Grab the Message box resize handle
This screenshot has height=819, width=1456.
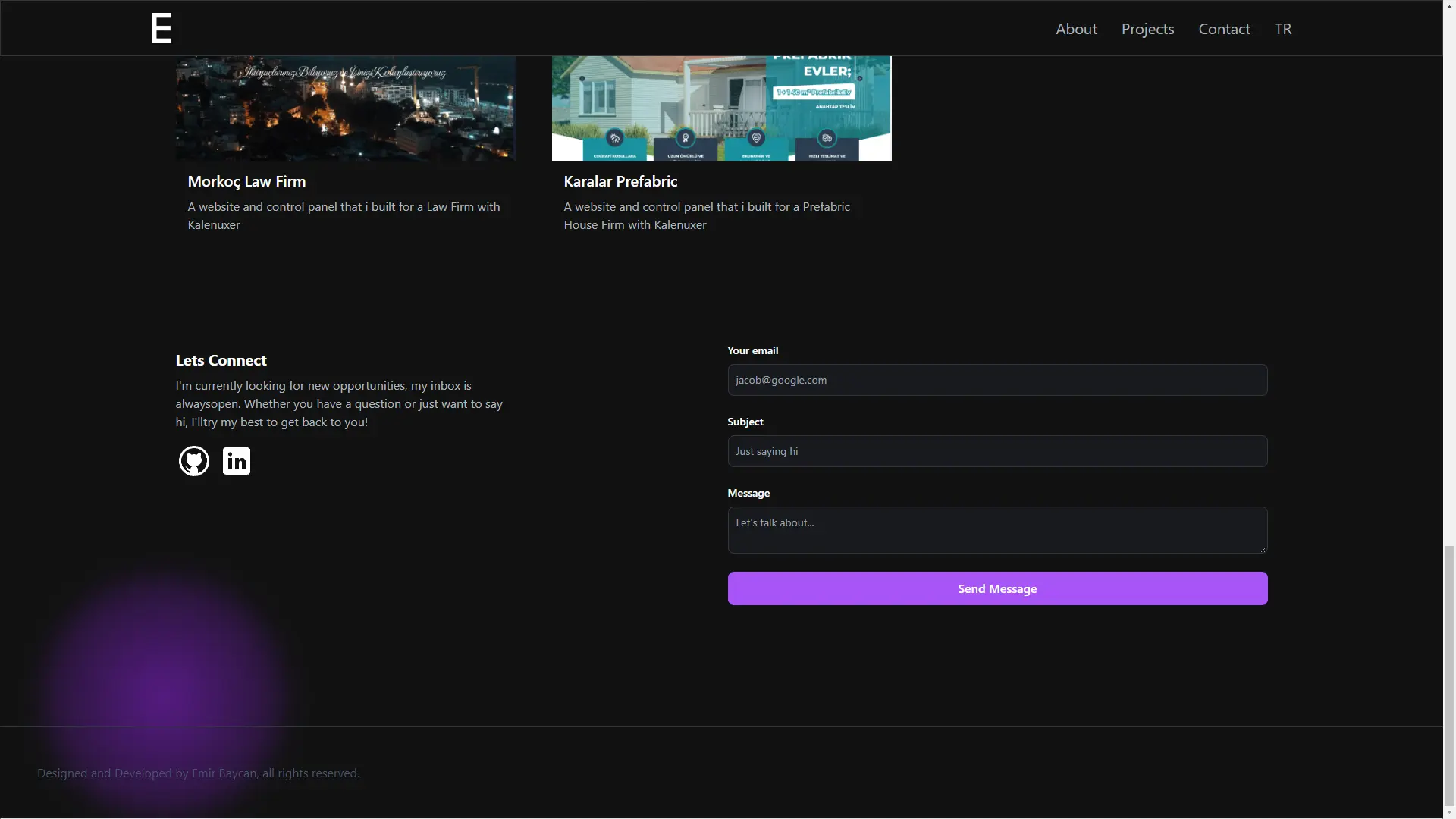coord(1263,549)
